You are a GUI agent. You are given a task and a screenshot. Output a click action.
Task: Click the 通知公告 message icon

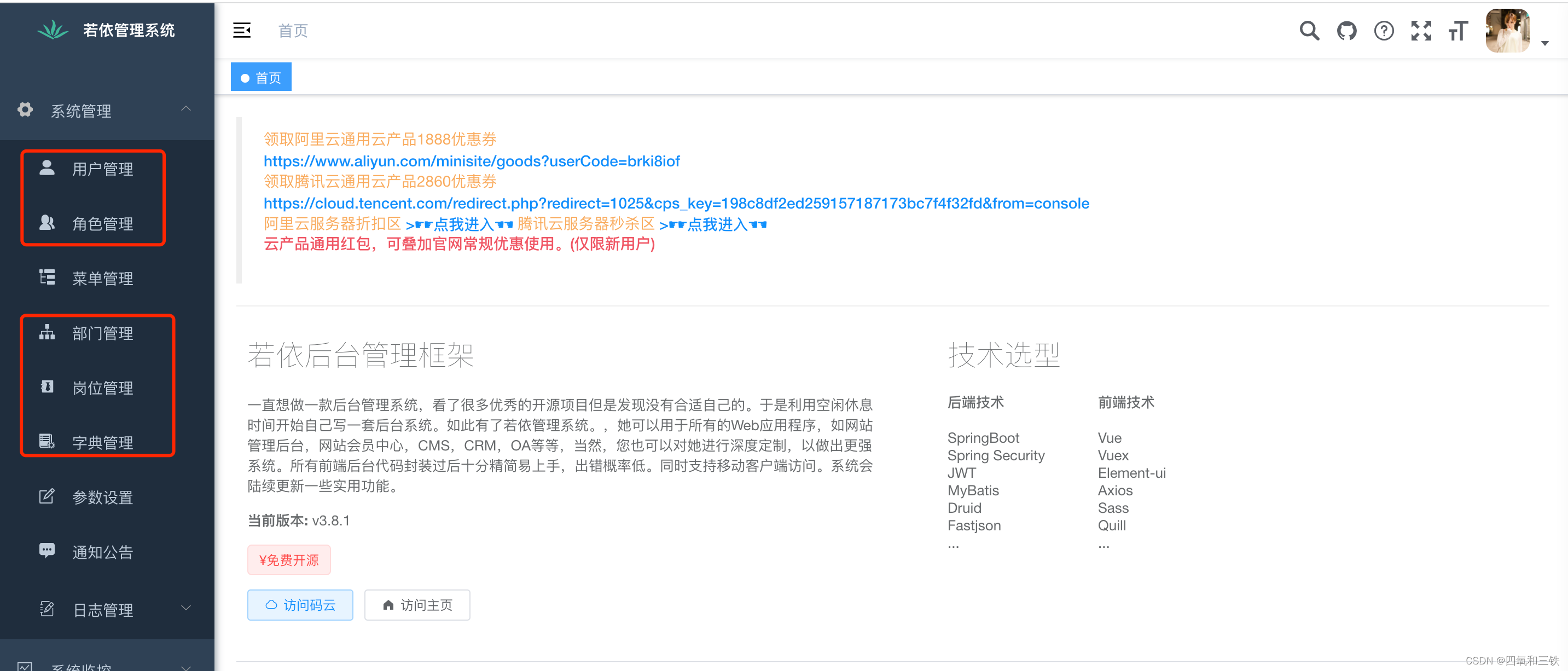pos(47,551)
